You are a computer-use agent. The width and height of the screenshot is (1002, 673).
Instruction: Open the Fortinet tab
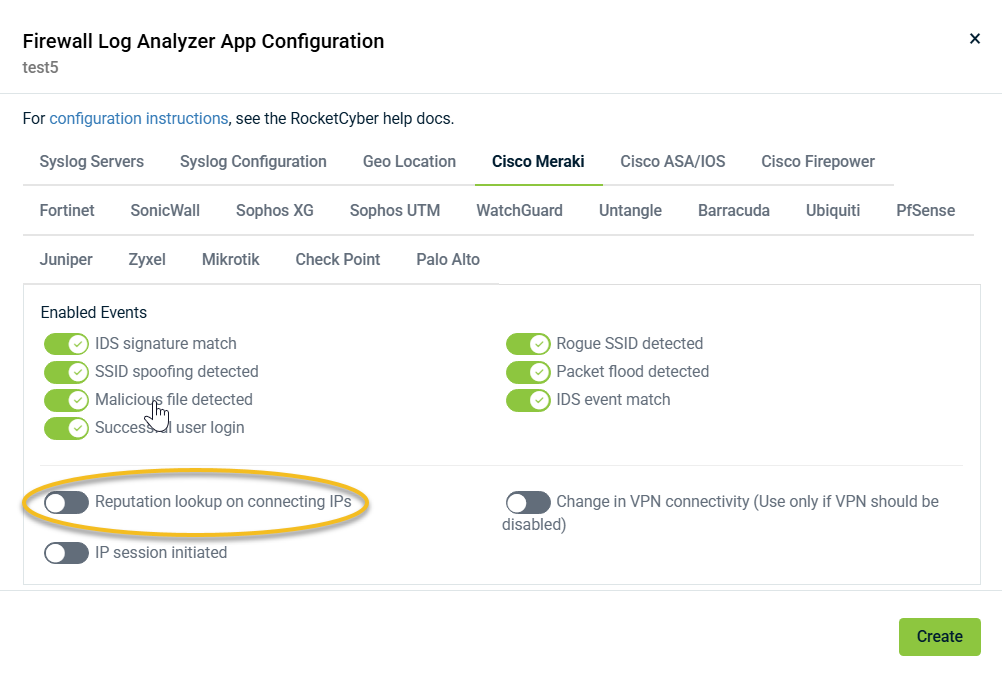click(67, 211)
